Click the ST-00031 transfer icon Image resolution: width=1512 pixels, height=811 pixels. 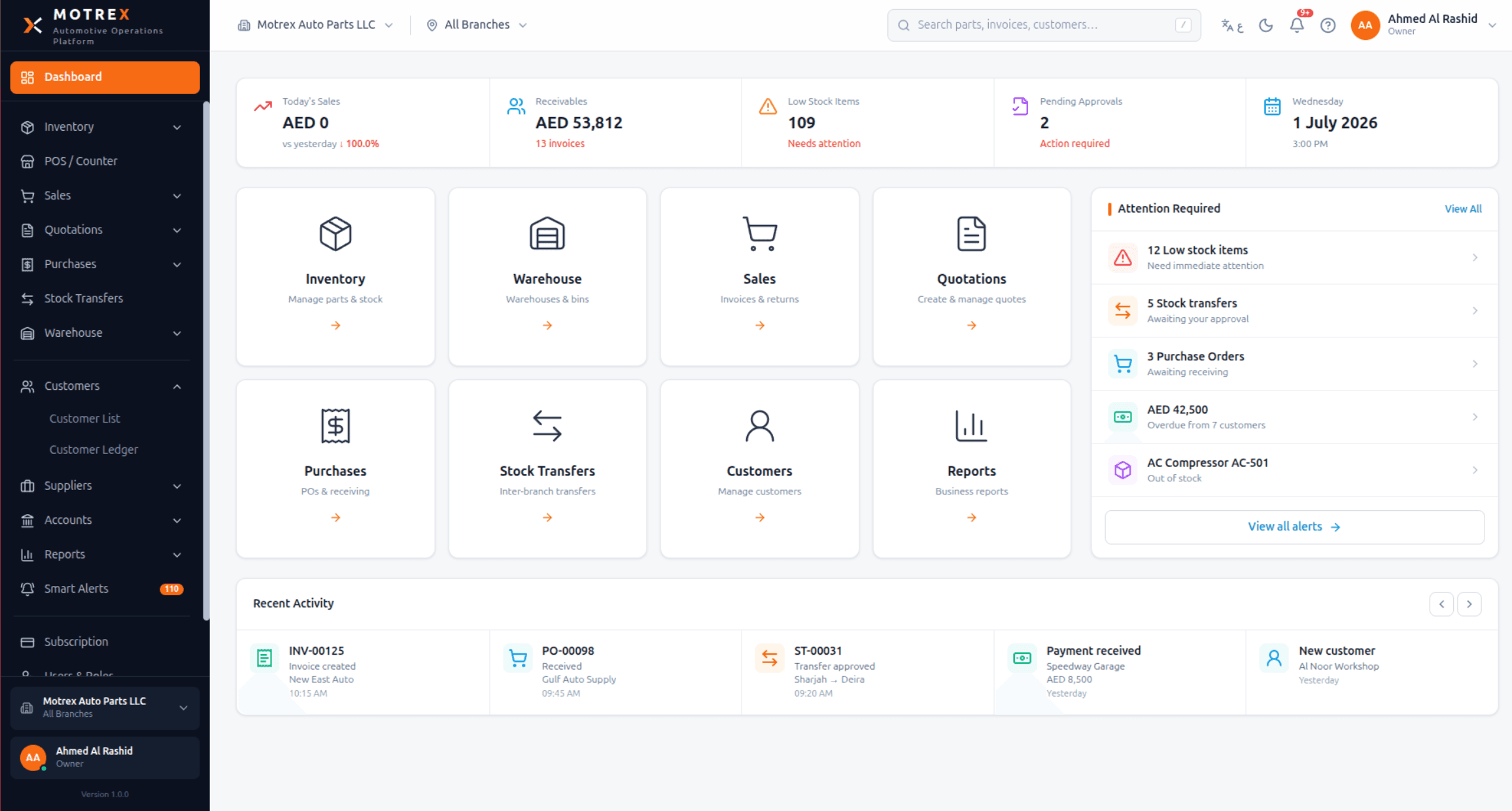click(770, 658)
